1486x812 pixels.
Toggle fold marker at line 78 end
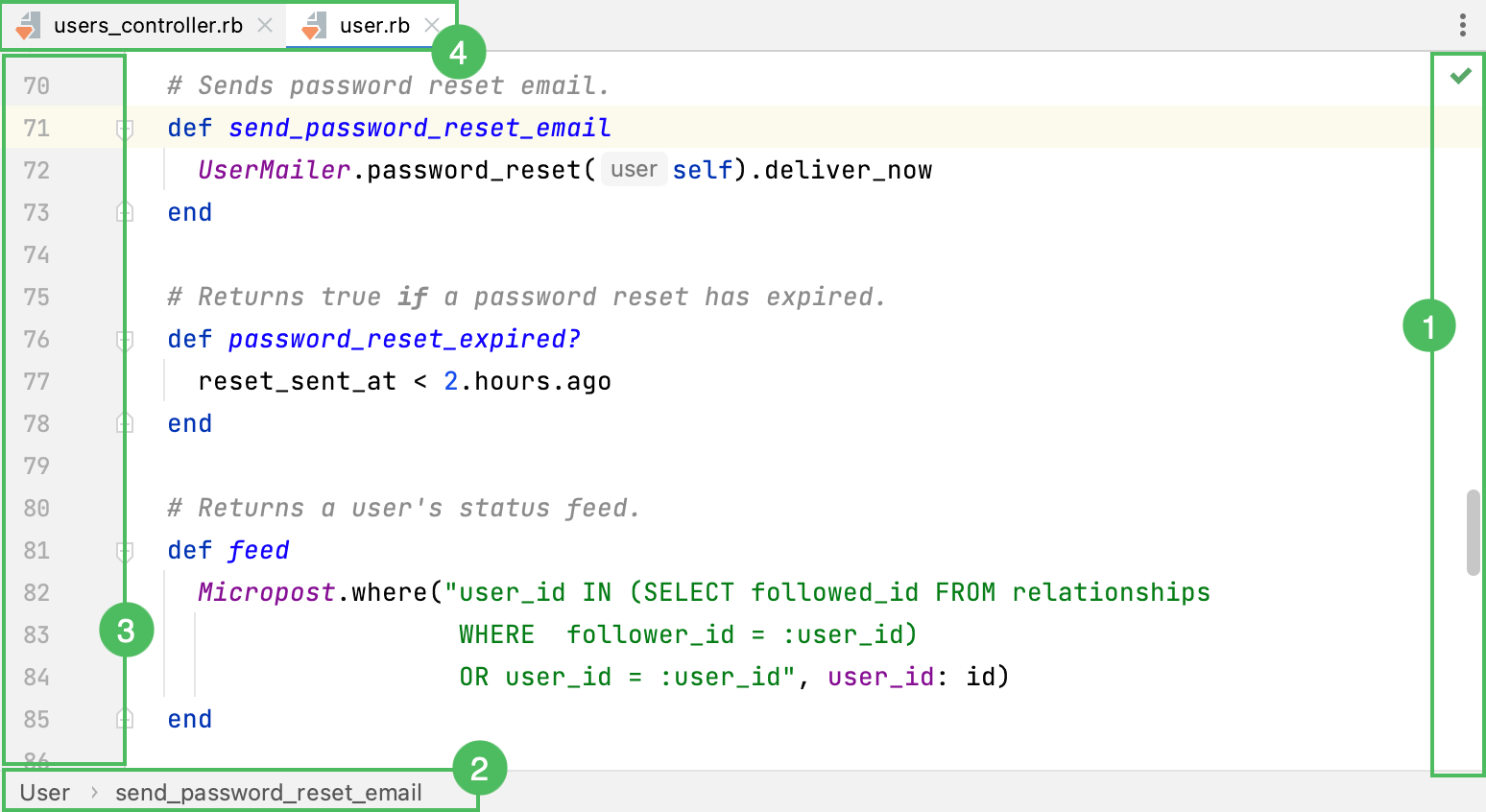pos(125,423)
